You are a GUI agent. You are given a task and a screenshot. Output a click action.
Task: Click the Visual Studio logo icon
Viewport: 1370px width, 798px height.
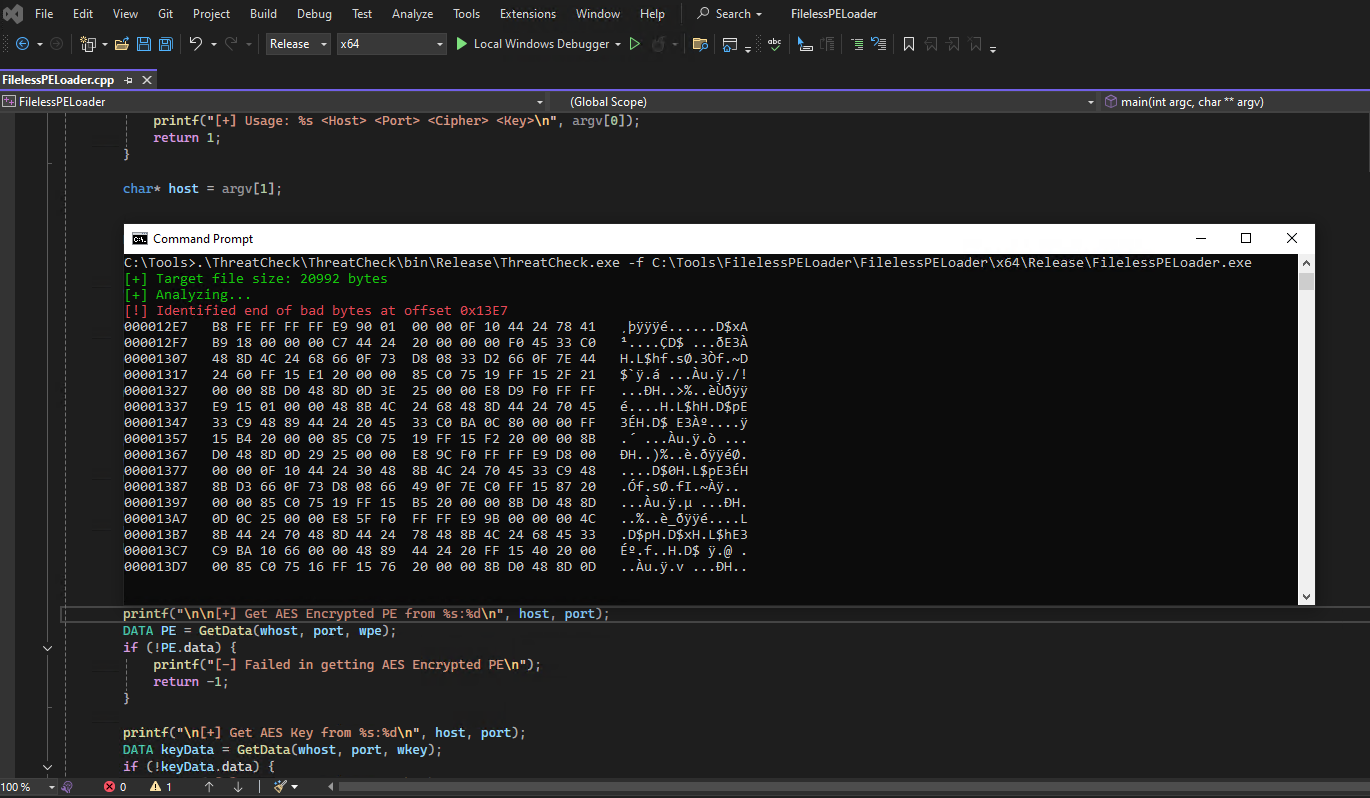[x=13, y=14]
